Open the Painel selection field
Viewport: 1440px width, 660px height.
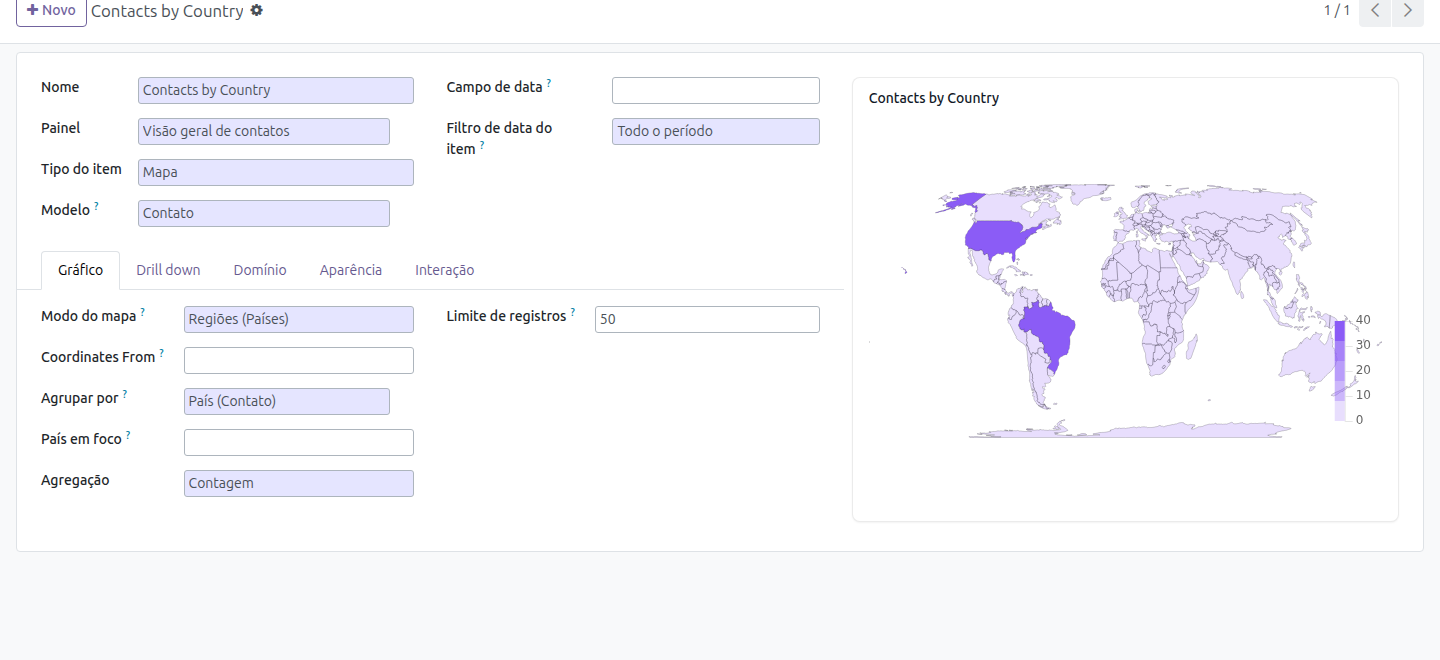264,131
